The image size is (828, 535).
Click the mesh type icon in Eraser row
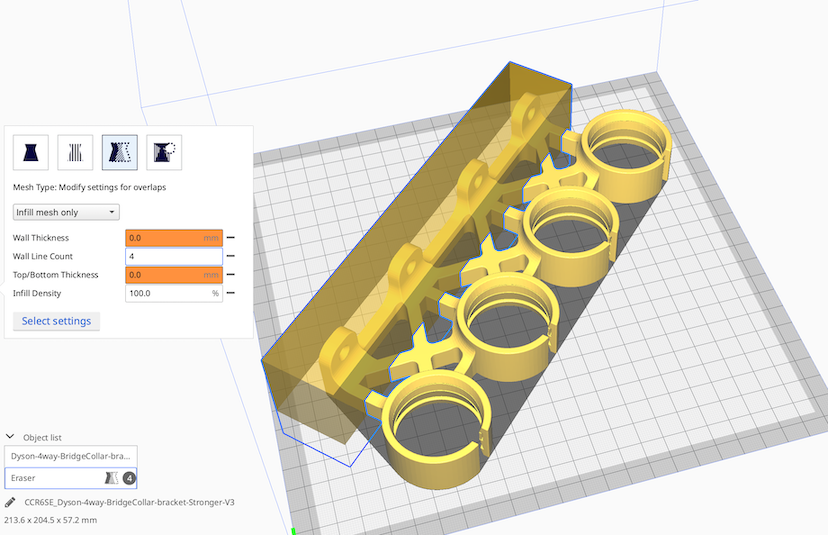(111, 478)
